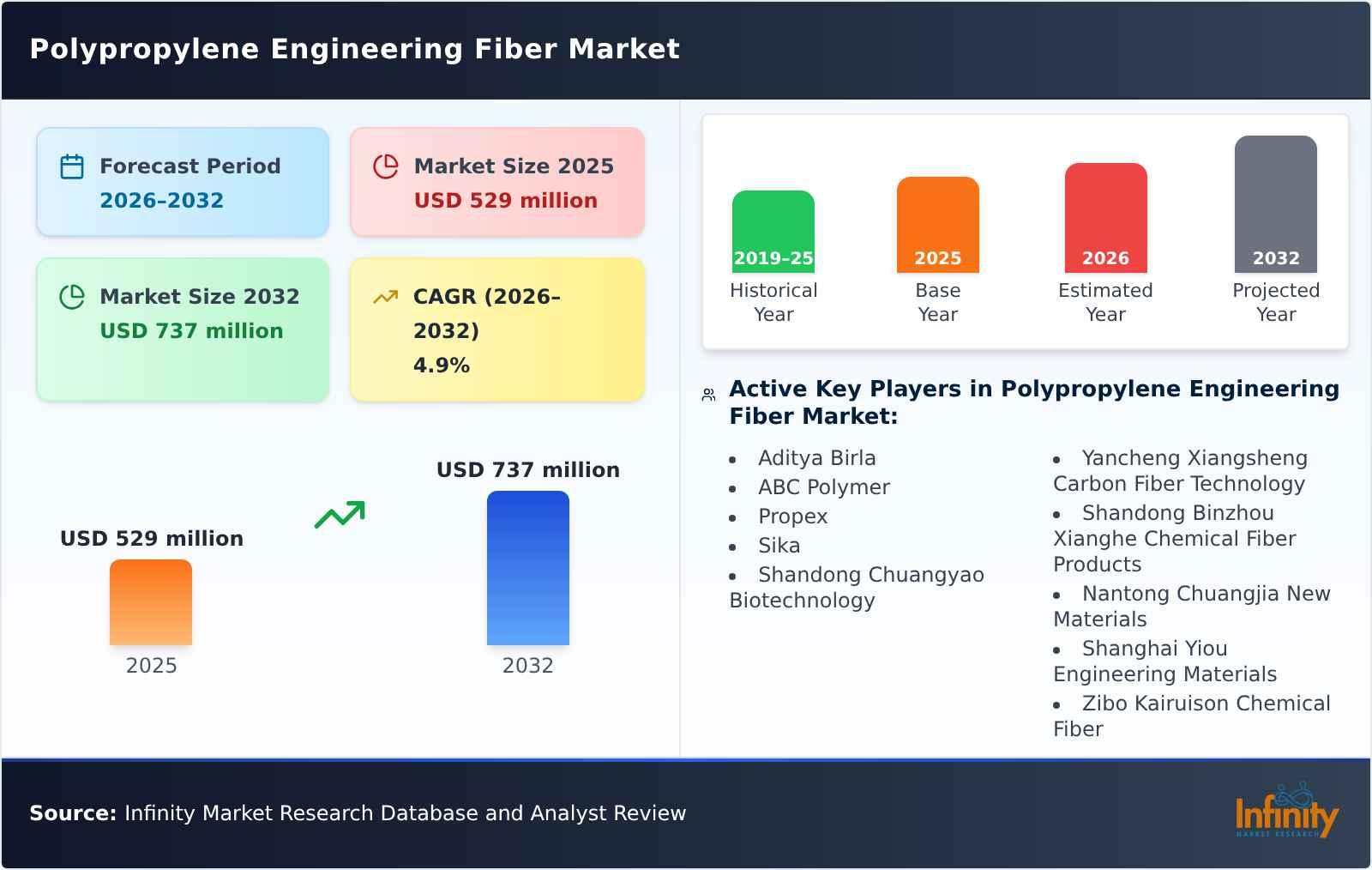Expand the CAGR 4.9% card details
1372x870 pixels.
496,329
